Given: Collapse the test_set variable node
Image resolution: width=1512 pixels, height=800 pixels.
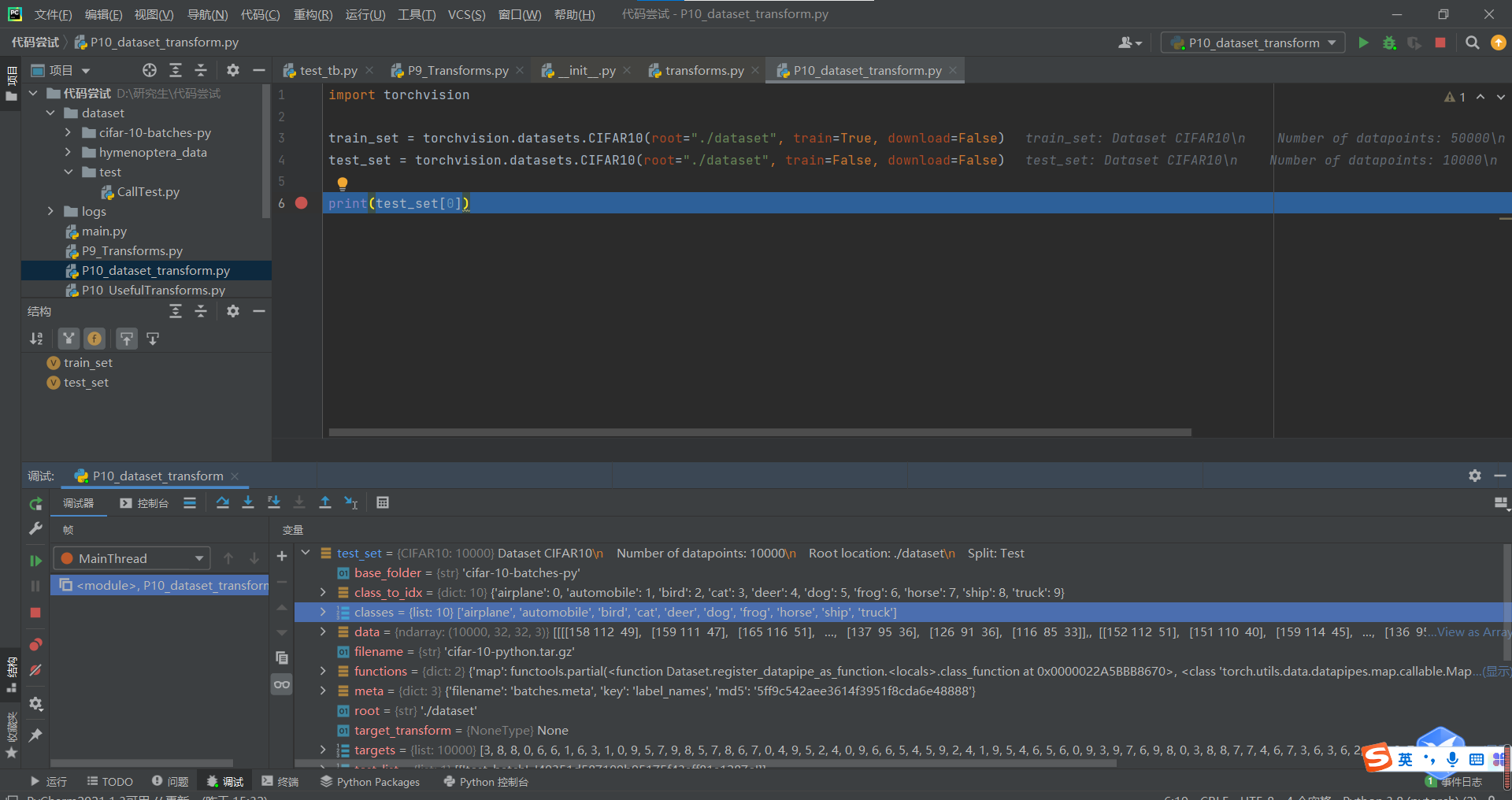Looking at the screenshot, I should tap(306, 553).
